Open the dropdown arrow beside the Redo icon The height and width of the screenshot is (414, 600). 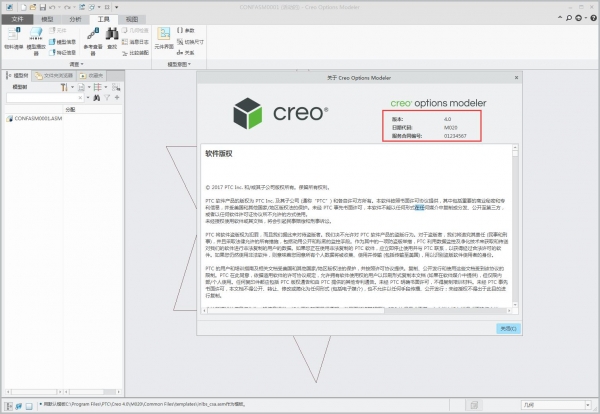74,7
